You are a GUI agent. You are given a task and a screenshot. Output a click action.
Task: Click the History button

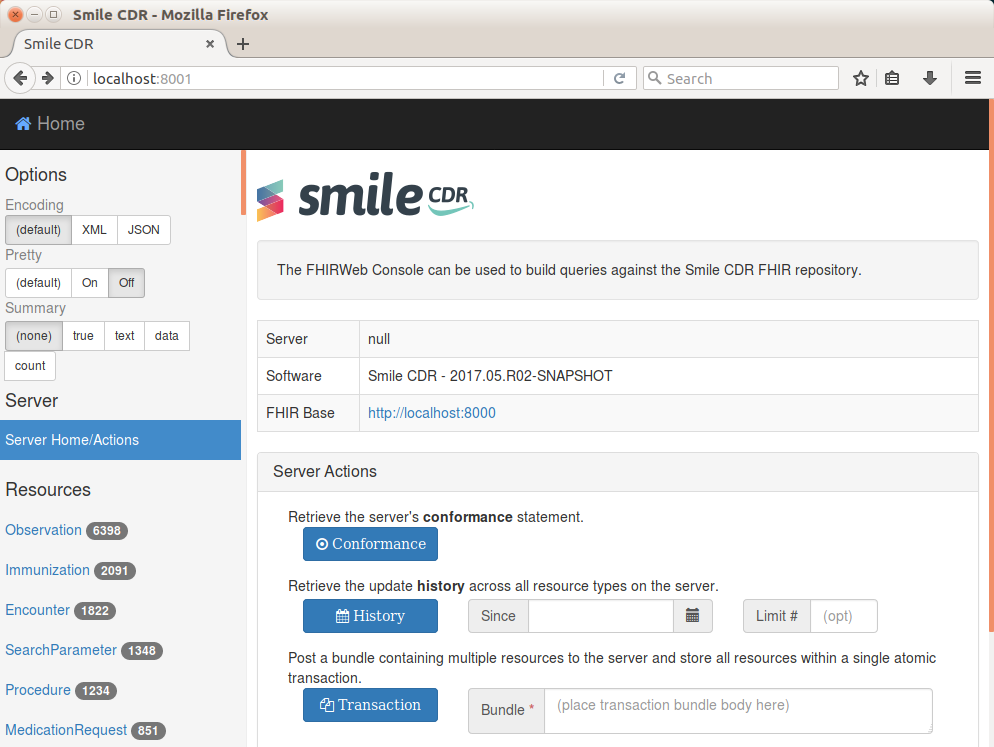click(370, 616)
